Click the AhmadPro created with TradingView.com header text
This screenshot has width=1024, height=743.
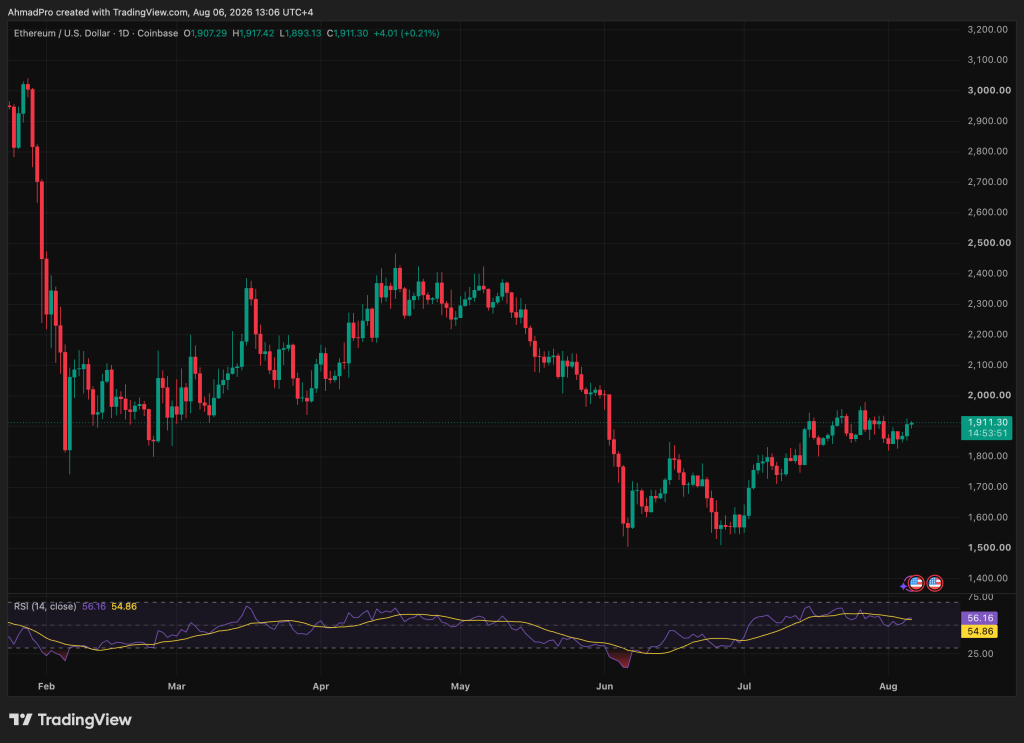click(160, 12)
